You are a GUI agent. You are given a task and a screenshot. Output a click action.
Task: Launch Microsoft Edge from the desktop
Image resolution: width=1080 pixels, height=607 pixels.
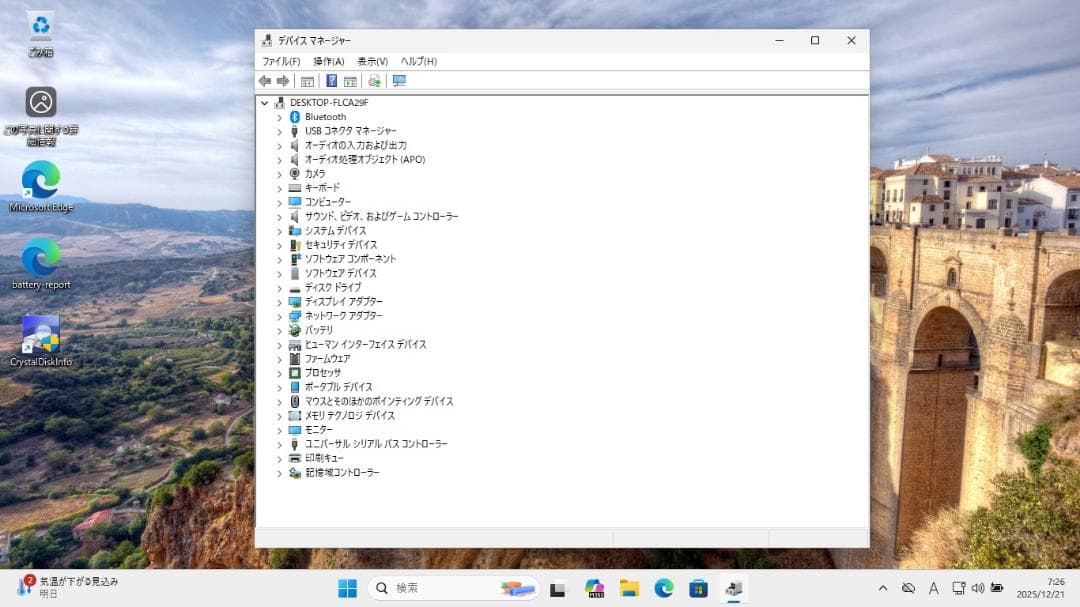click(39, 185)
